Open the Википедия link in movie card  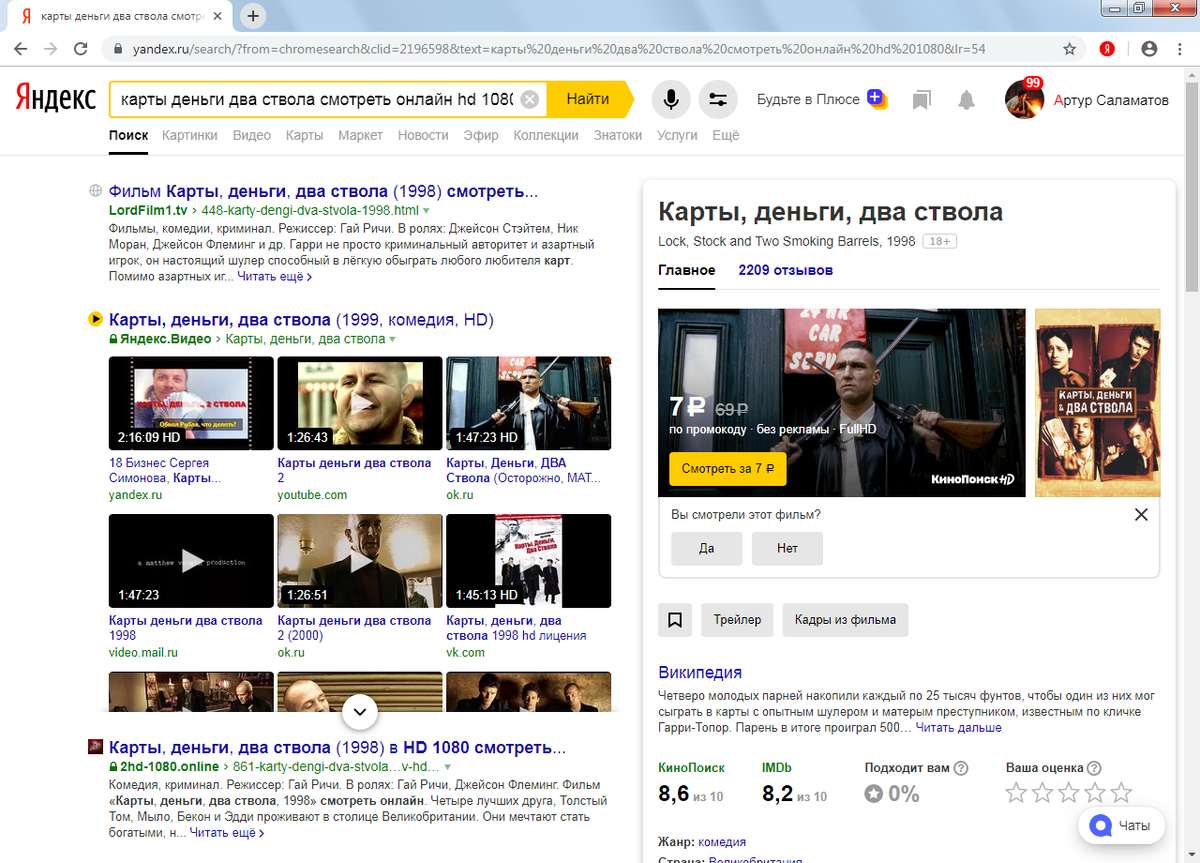[700, 672]
